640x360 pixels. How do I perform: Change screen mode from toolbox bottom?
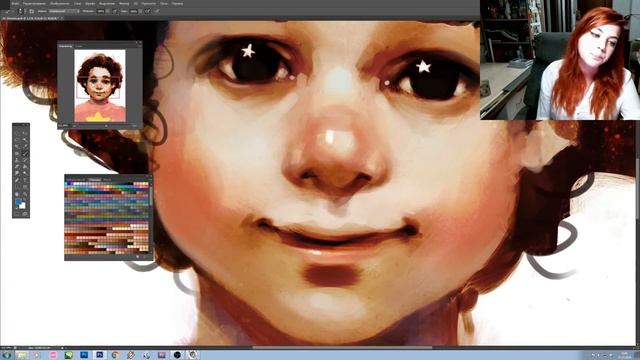(x=25, y=214)
